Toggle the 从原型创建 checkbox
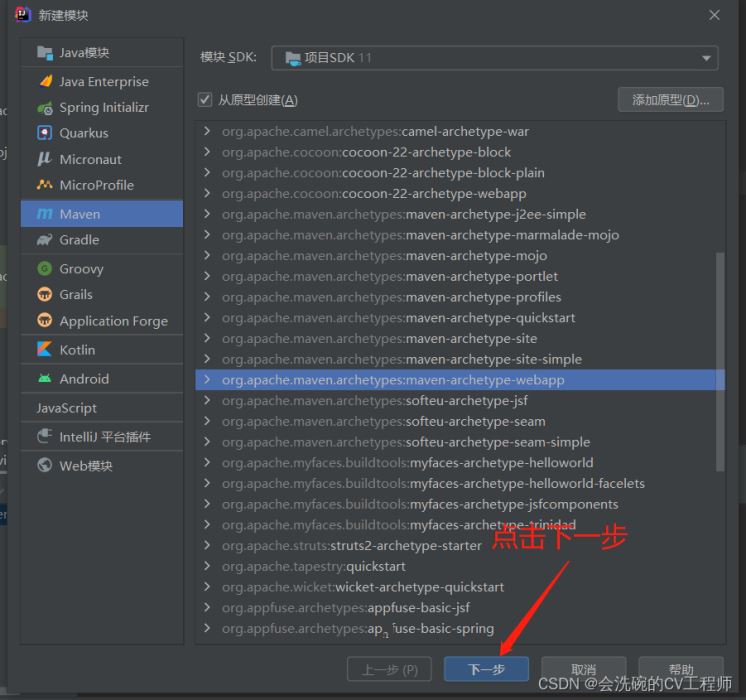Image resolution: width=746 pixels, height=700 pixels. click(x=206, y=100)
